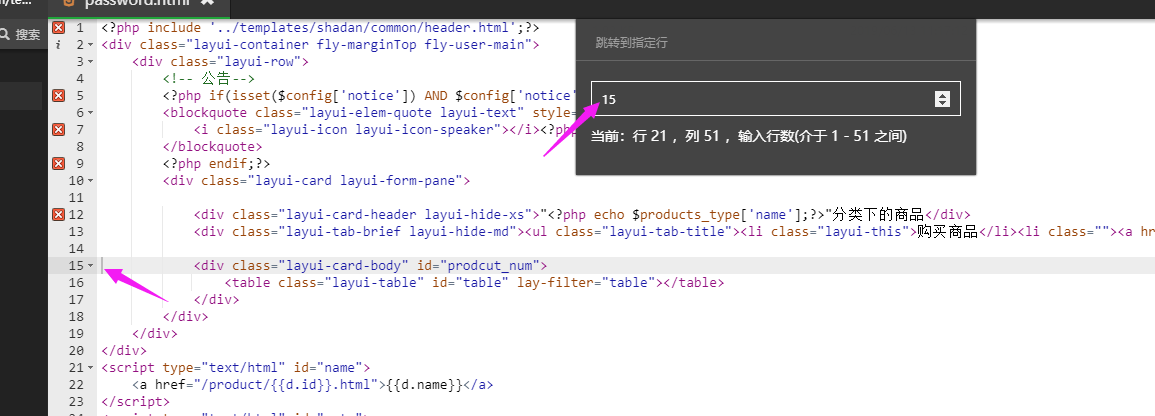1155x416 pixels.
Task: Fold the blockquote block at line 6
Action: pos(90,113)
